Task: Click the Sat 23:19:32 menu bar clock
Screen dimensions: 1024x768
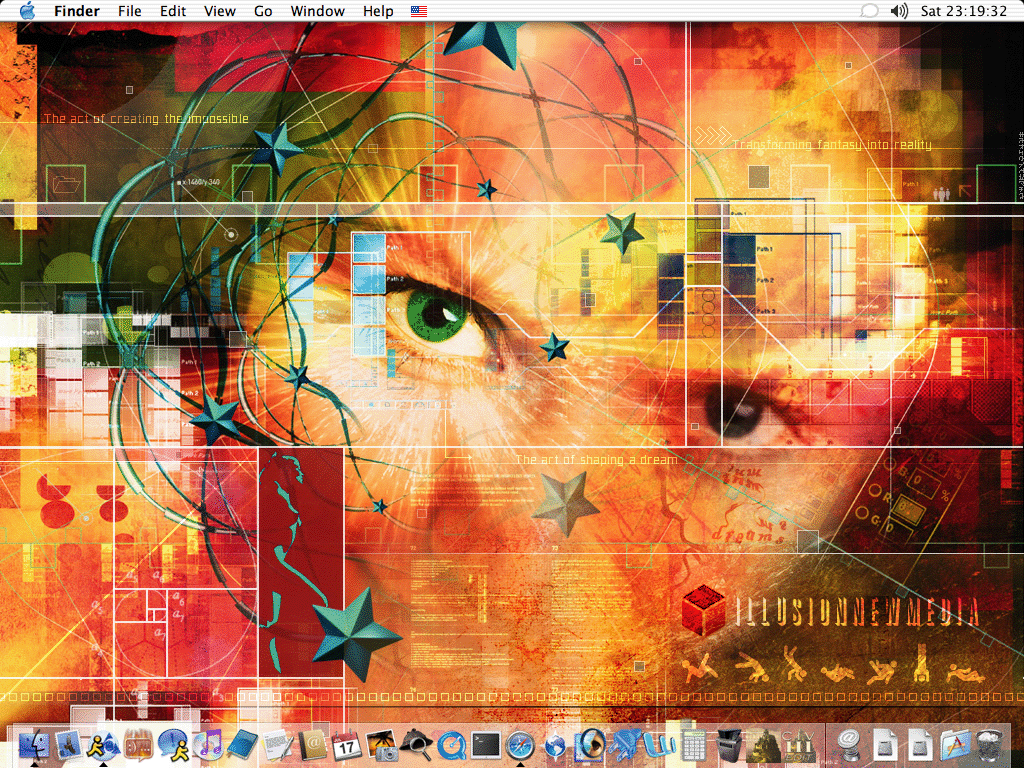Action: pos(964,11)
